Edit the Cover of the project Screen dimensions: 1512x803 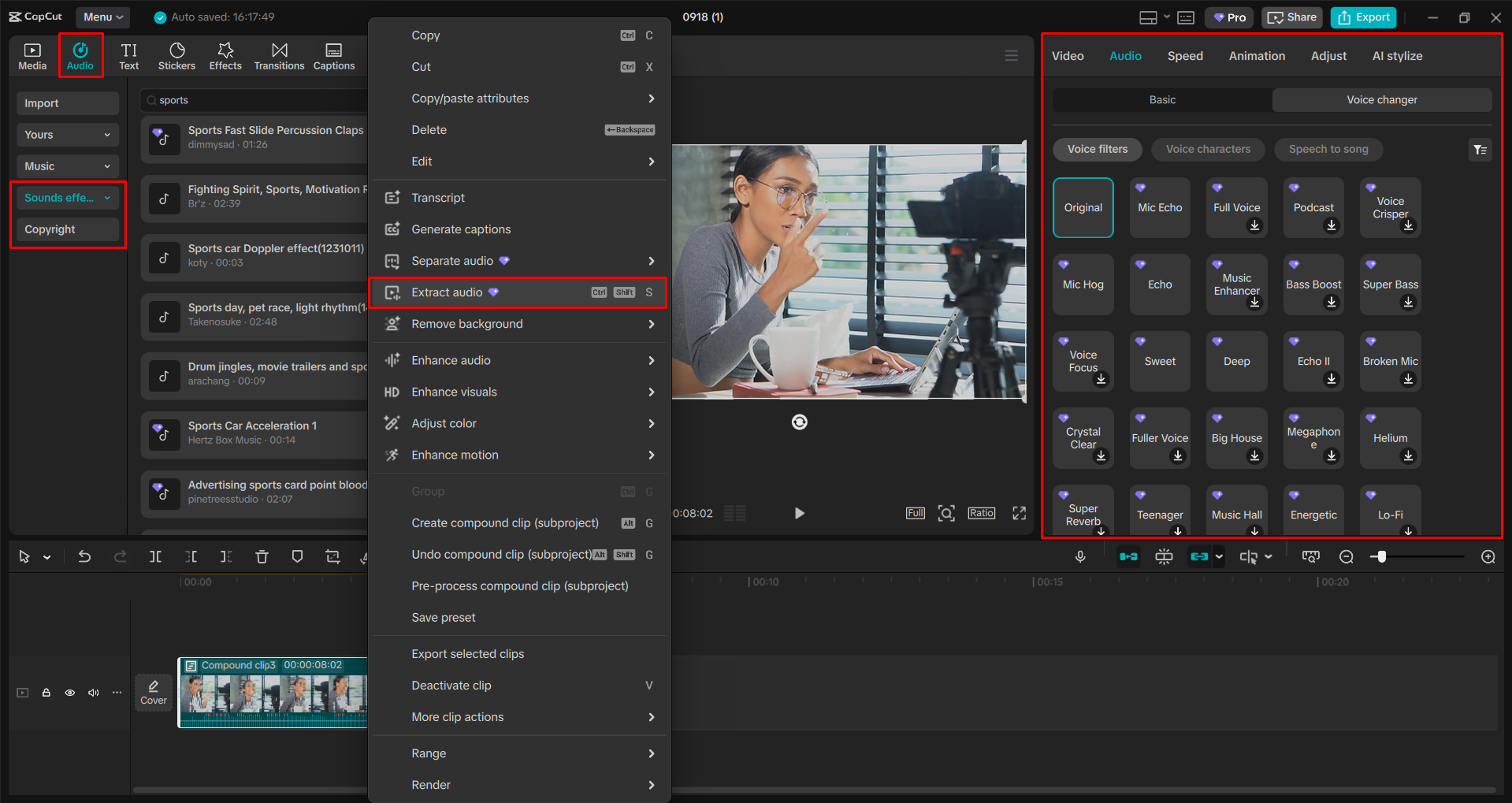(154, 692)
